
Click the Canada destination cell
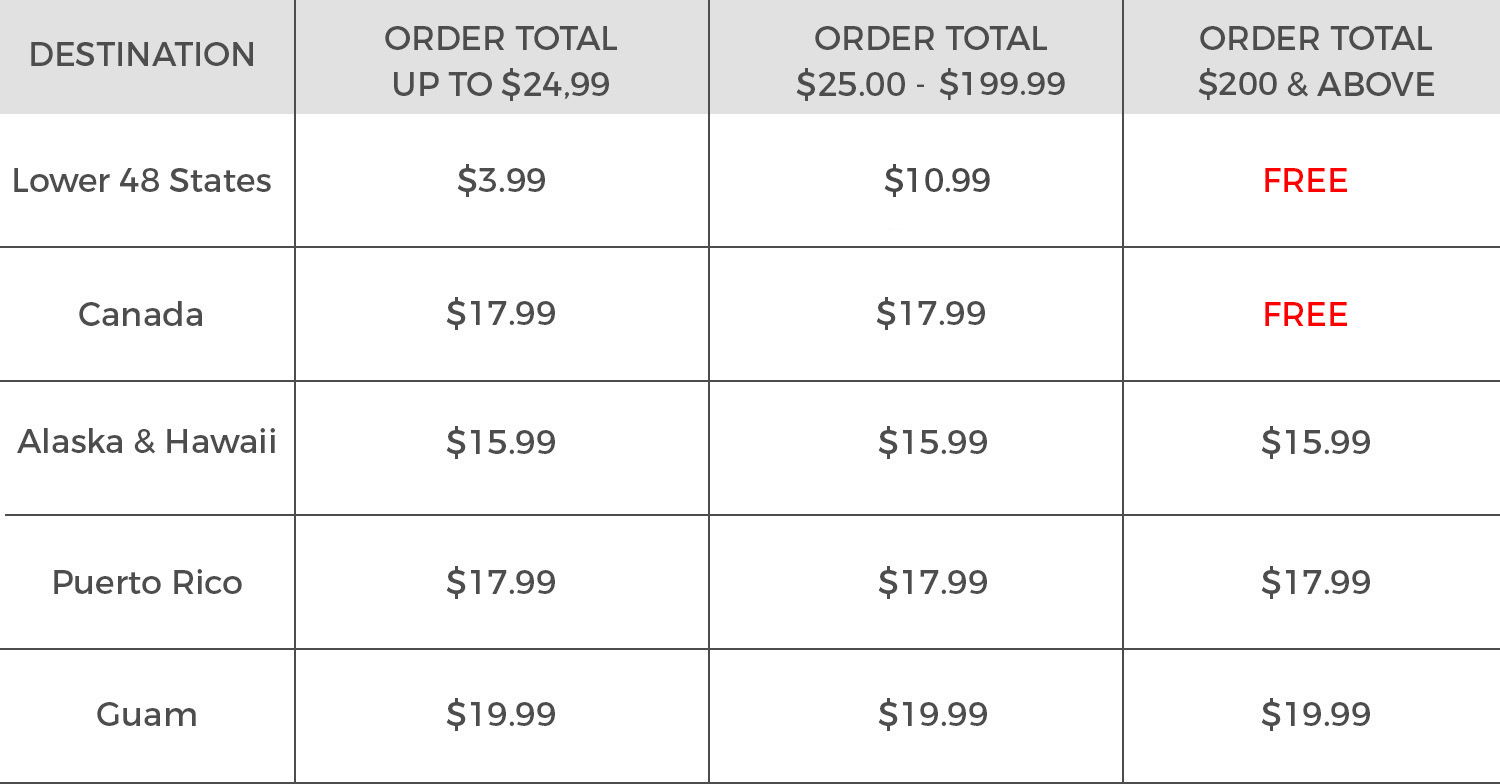click(x=141, y=314)
